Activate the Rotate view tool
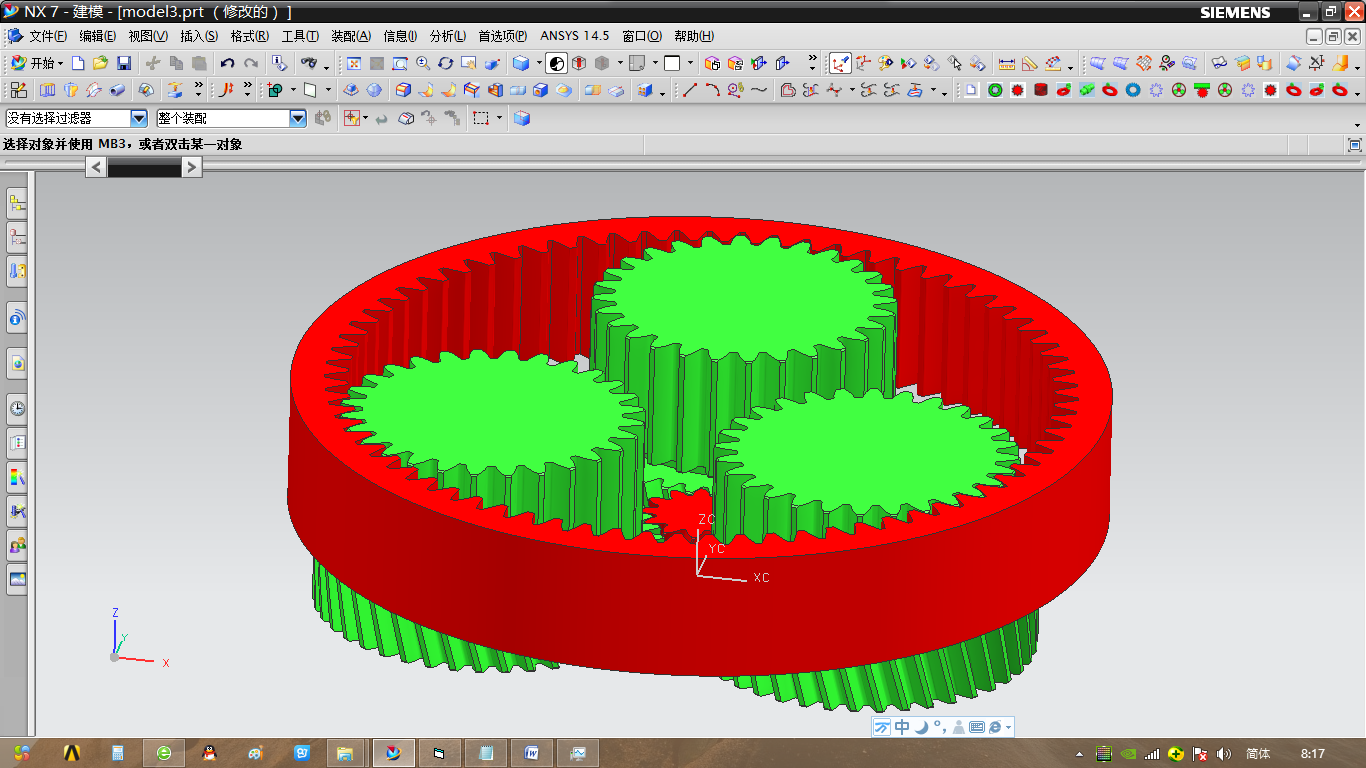Screen dimensions: 1366x768 [446, 63]
